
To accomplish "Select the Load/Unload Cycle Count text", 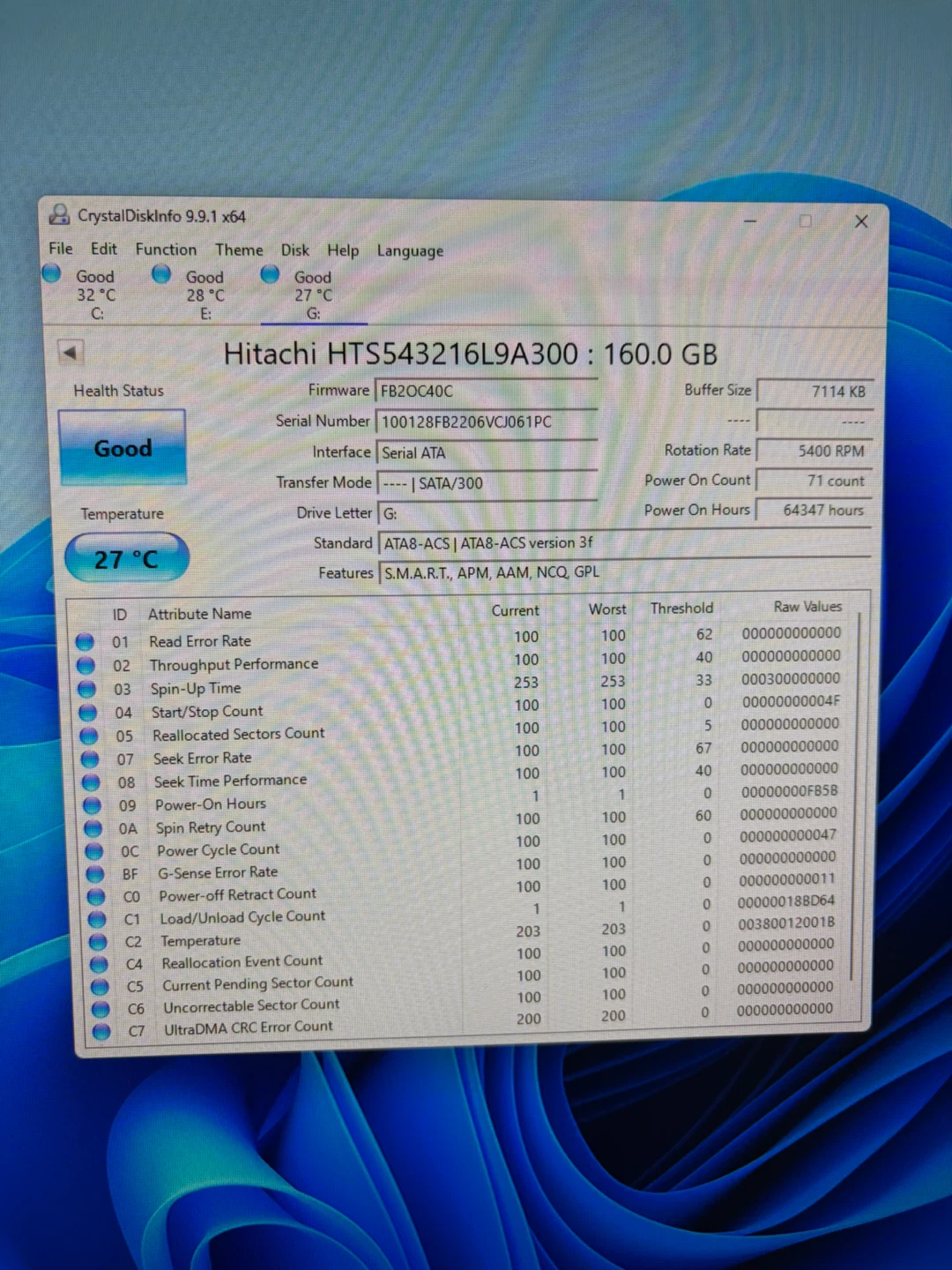I will tap(242, 917).
